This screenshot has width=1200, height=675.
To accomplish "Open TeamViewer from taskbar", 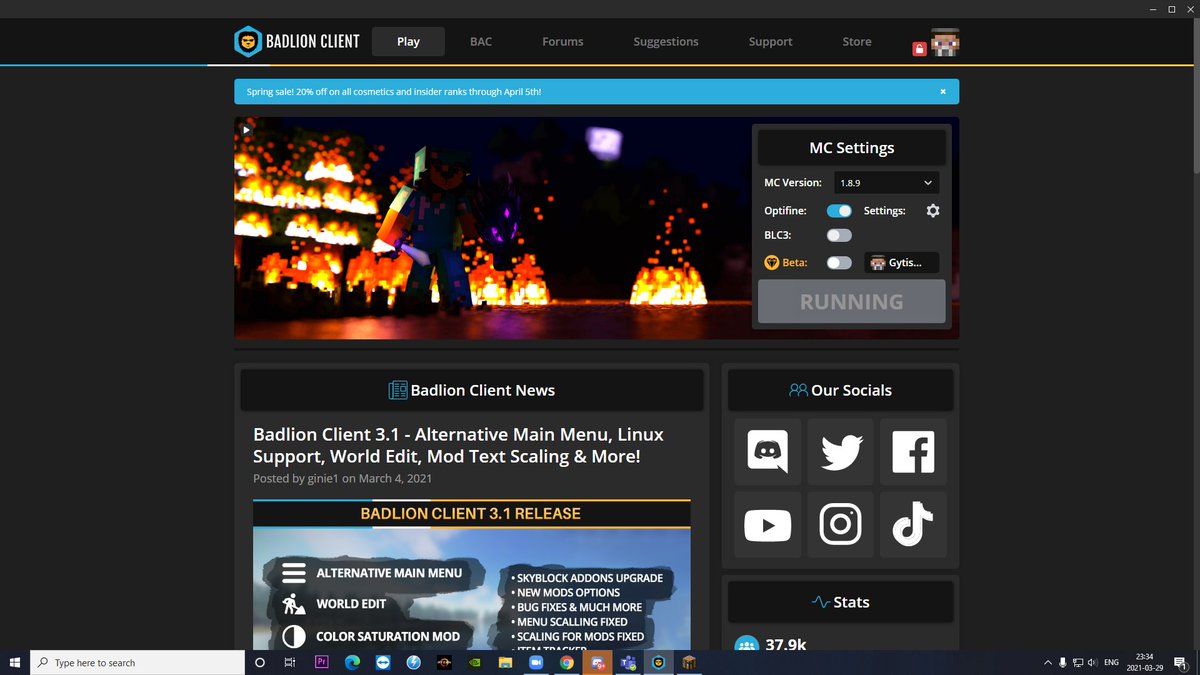I will tap(383, 662).
